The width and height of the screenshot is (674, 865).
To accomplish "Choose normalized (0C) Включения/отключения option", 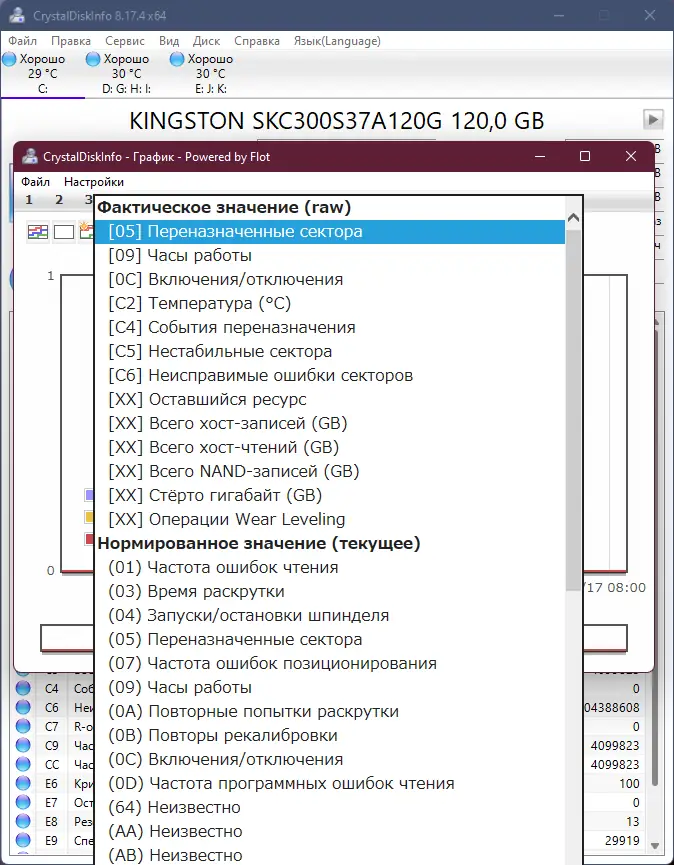I will pyautogui.click(x=330, y=760).
